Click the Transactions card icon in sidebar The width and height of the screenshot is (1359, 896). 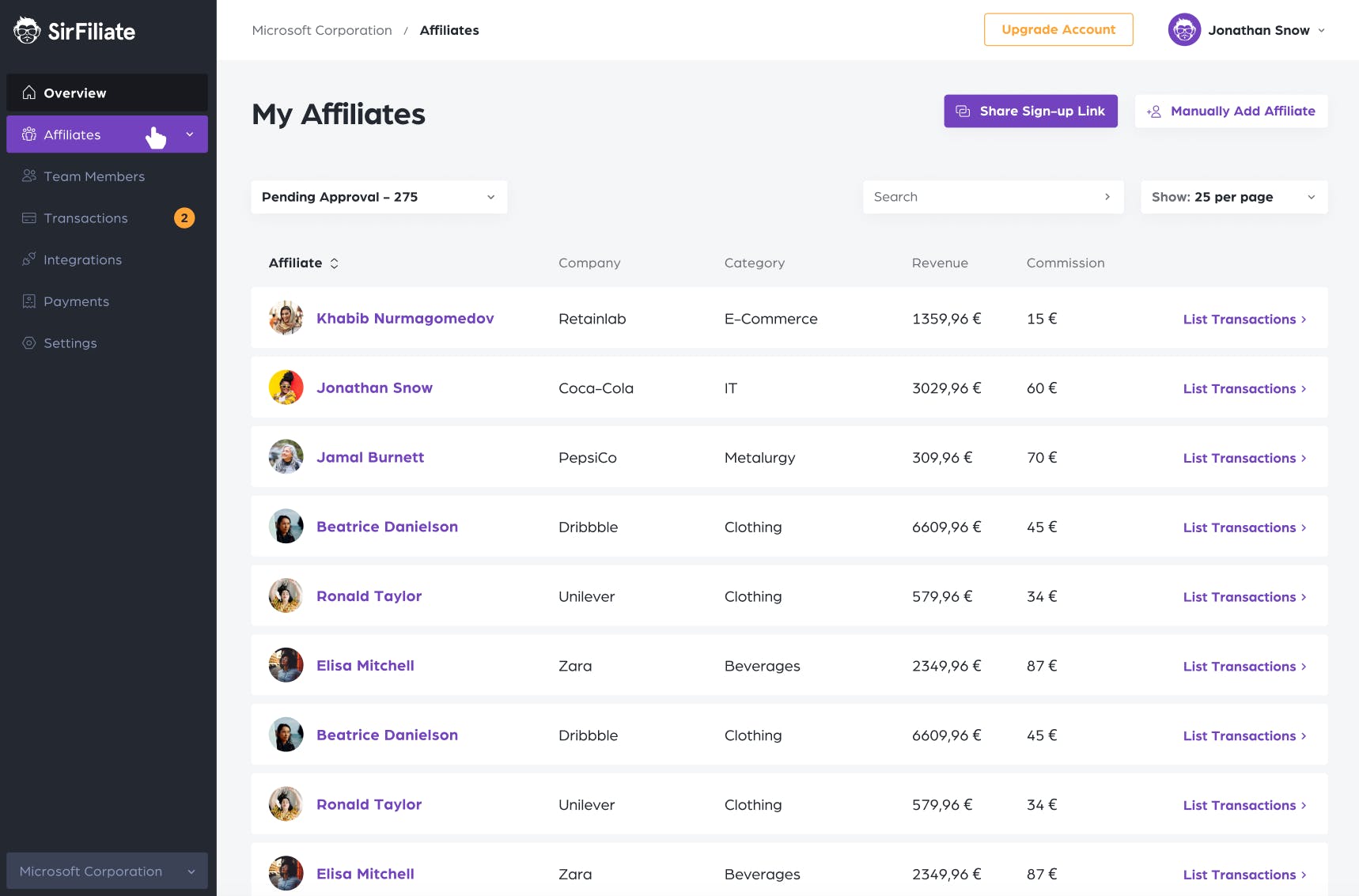coord(29,217)
